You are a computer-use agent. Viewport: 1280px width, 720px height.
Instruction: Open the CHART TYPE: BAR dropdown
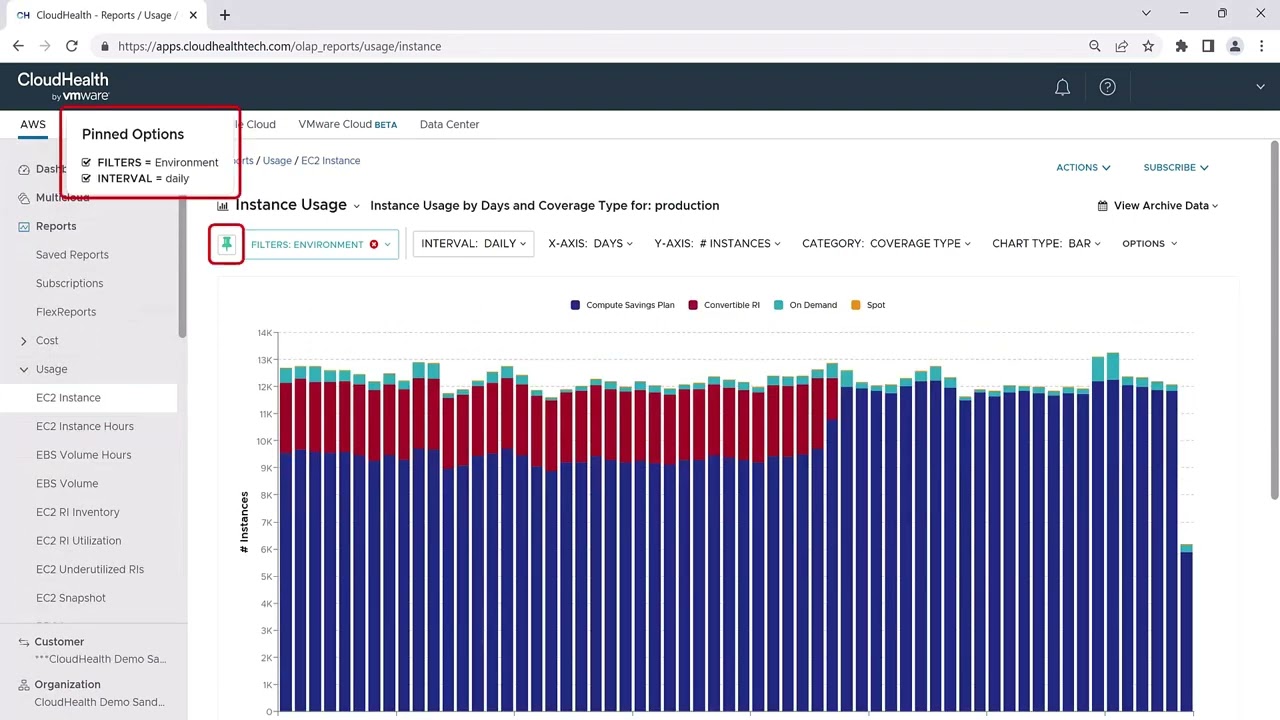click(1046, 244)
